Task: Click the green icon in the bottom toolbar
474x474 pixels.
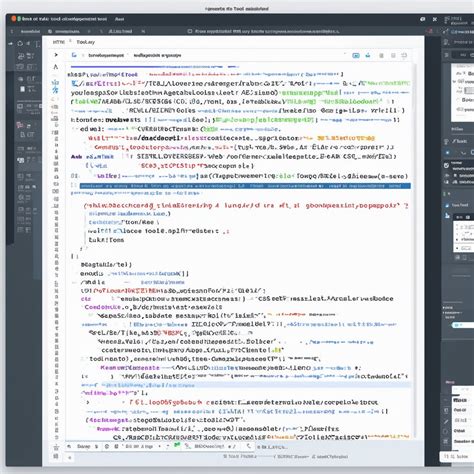Action: (177, 445)
